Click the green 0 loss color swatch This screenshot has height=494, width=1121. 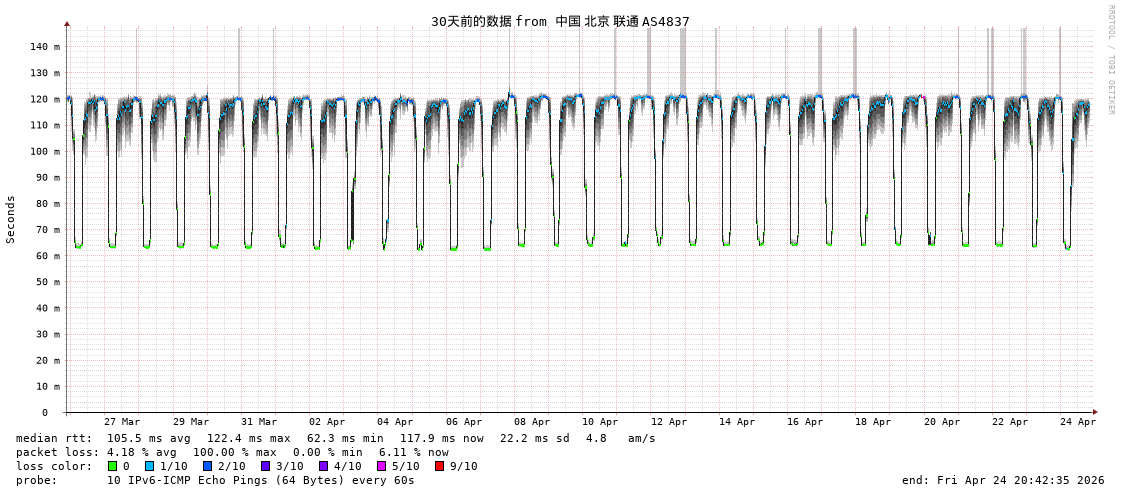coord(113,466)
